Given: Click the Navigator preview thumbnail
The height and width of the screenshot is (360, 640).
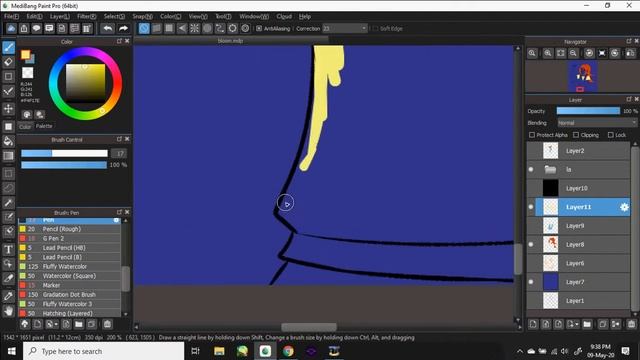Looking at the screenshot, I should [x=583, y=77].
